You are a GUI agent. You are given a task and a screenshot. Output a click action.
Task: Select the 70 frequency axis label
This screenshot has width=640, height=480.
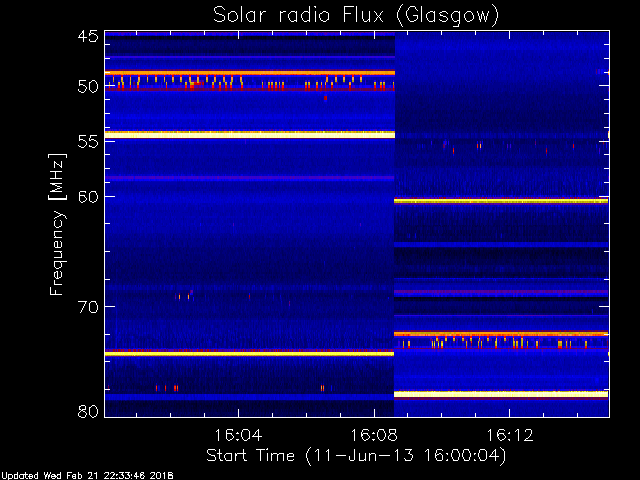(88, 307)
